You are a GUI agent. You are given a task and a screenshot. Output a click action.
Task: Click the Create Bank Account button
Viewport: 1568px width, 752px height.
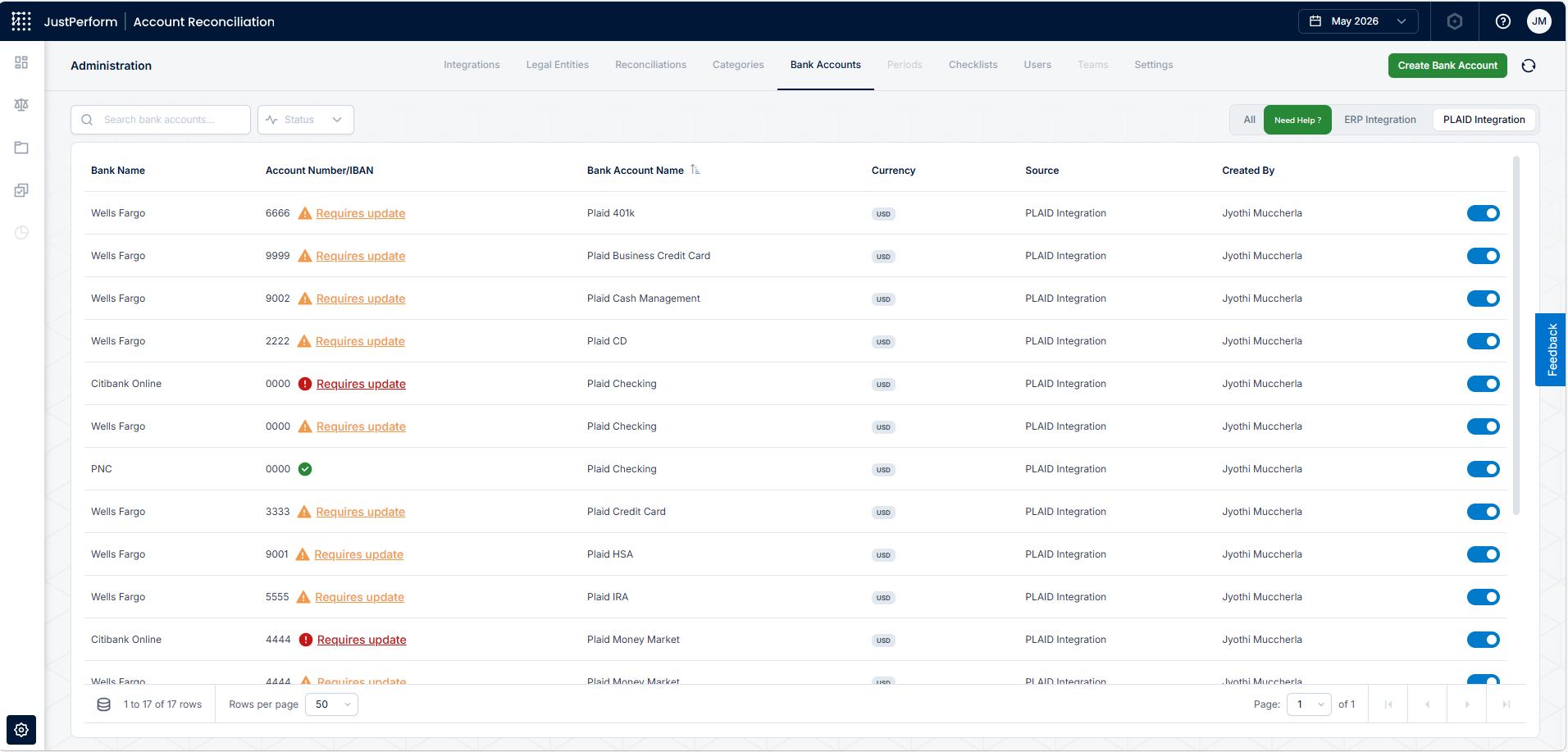[x=1447, y=66]
